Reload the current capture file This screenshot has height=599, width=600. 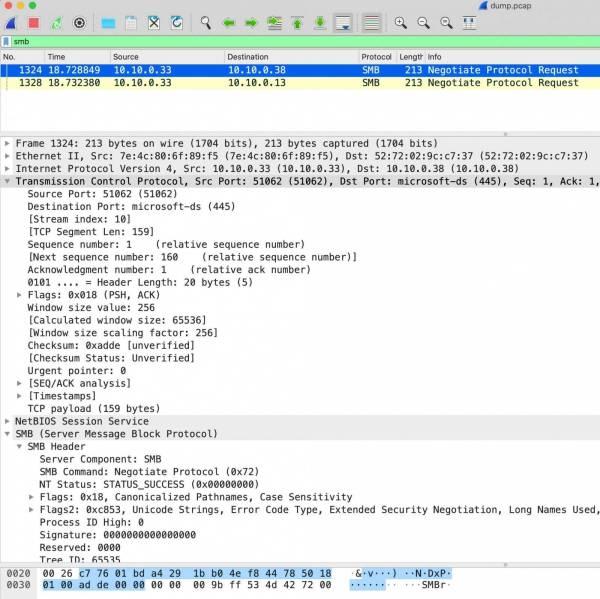coord(177,21)
